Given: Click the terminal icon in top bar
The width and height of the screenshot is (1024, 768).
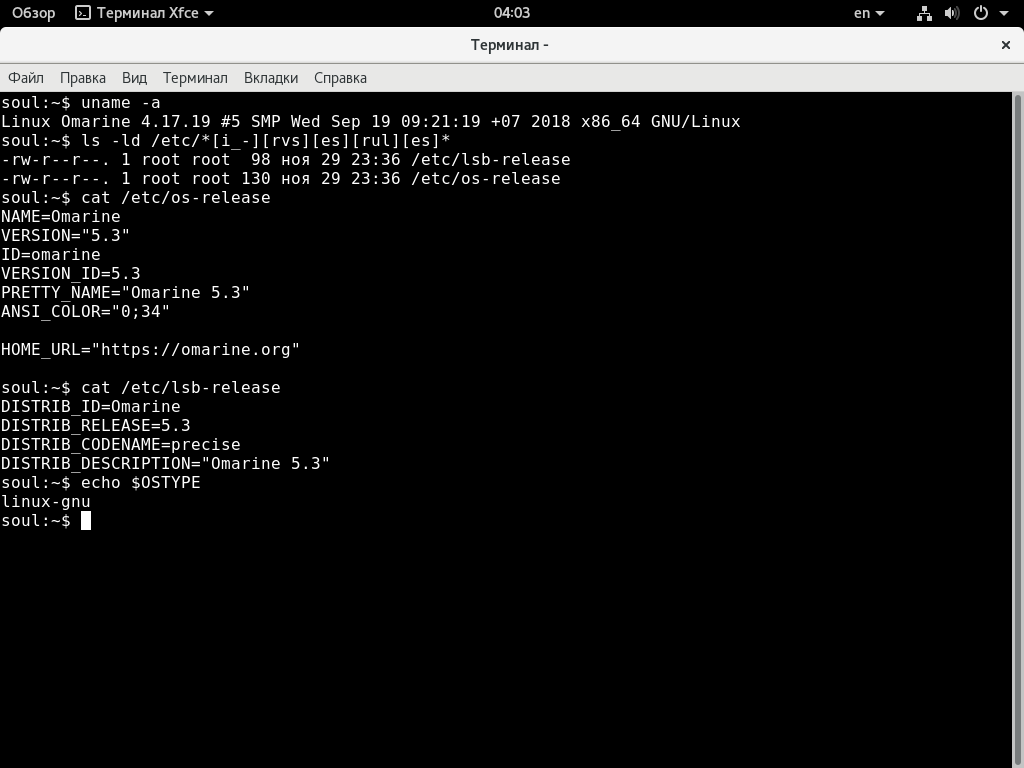Looking at the screenshot, I should coord(83,12).
